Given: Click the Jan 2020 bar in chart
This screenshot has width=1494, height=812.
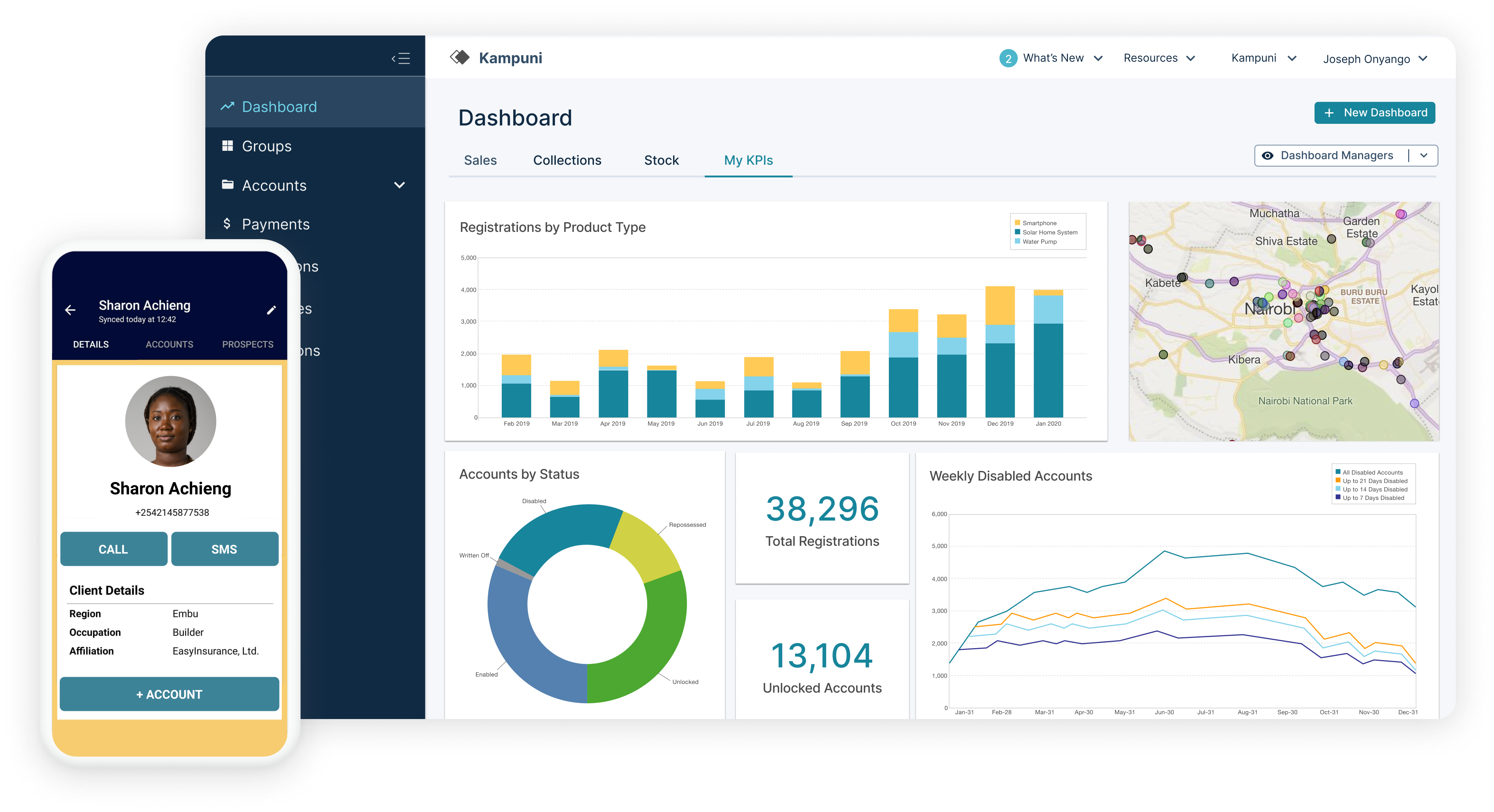Looking at the screenshot, I should pos(1048,353).
